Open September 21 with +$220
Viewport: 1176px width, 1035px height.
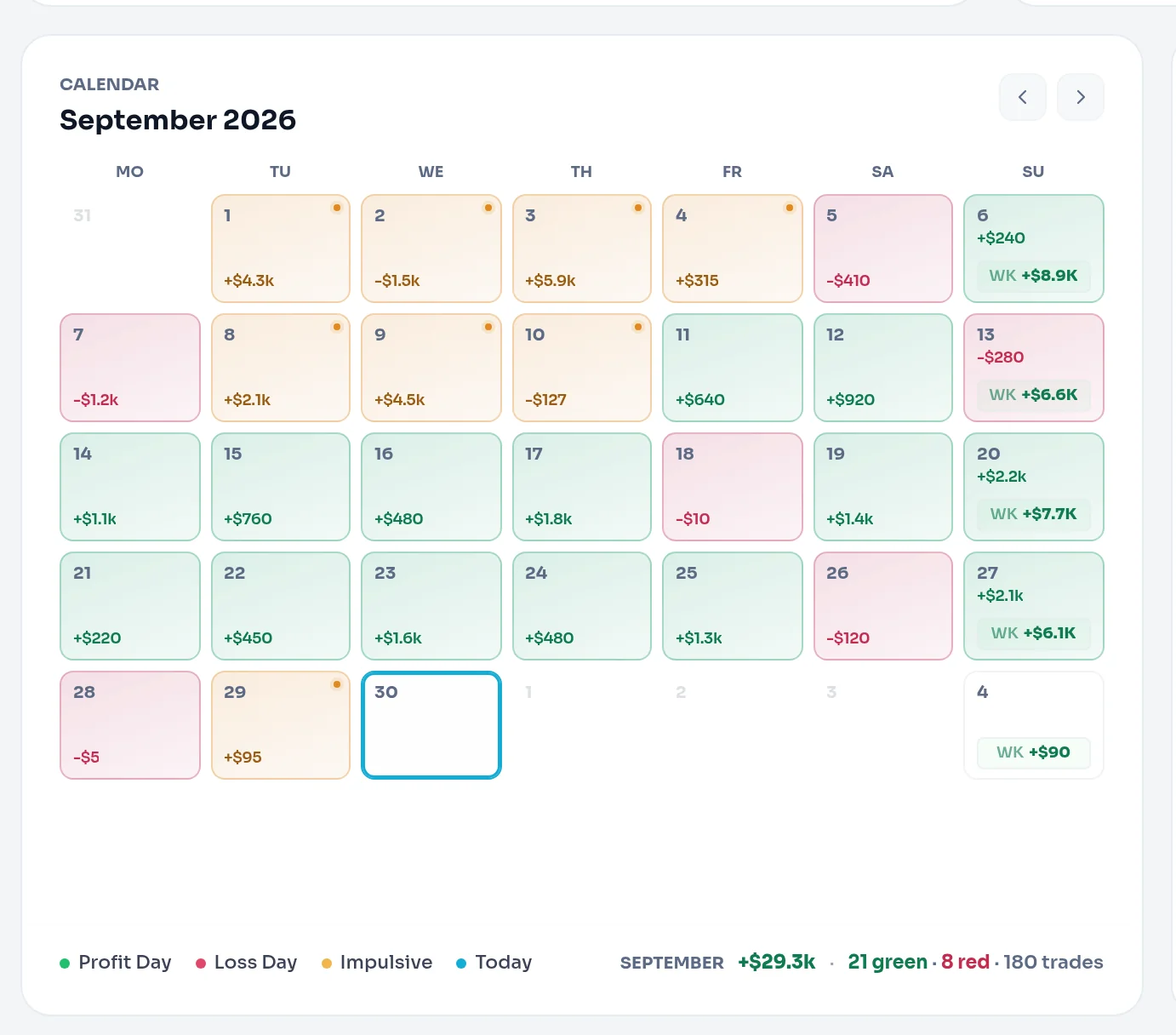point(130,606)
